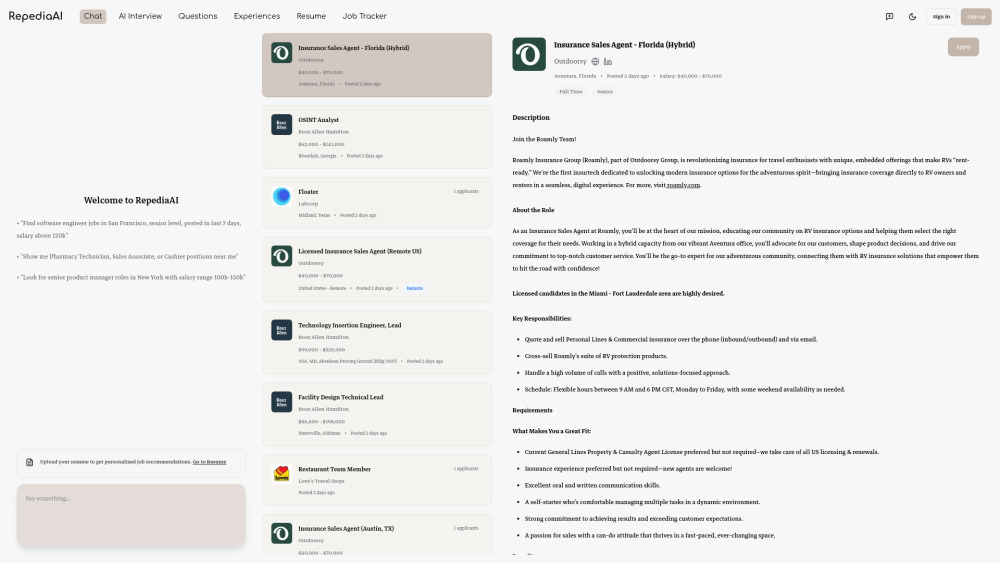
Task: Open Outdoorsy's website via the globe icon
Action: [594, 62]
